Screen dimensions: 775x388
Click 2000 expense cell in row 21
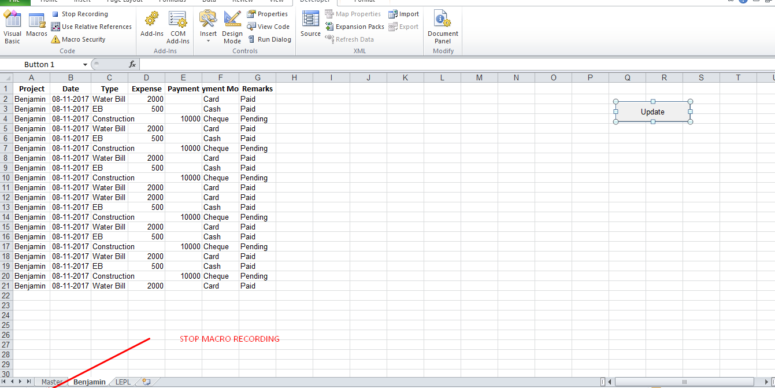click(x=146, y=286)
